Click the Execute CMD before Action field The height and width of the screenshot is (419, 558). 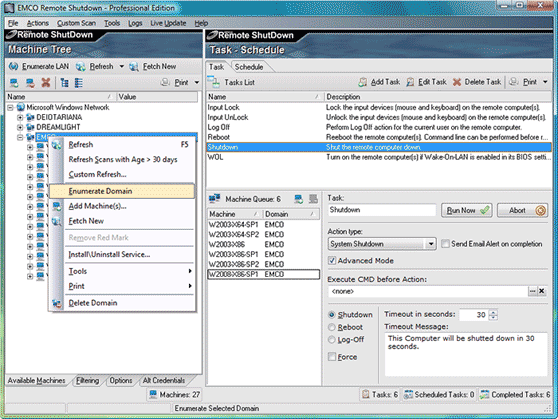click(427, 291)
